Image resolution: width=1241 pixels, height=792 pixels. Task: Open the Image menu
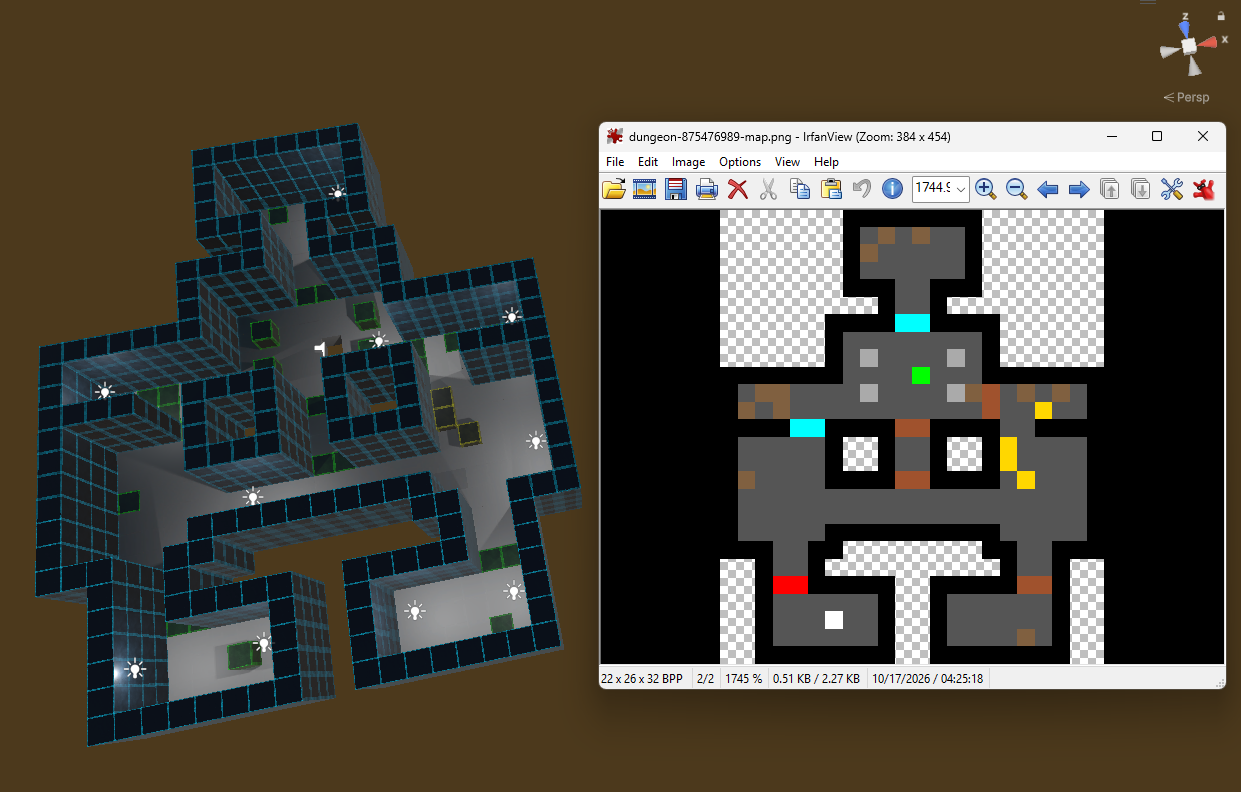click(x=688, y=162)
